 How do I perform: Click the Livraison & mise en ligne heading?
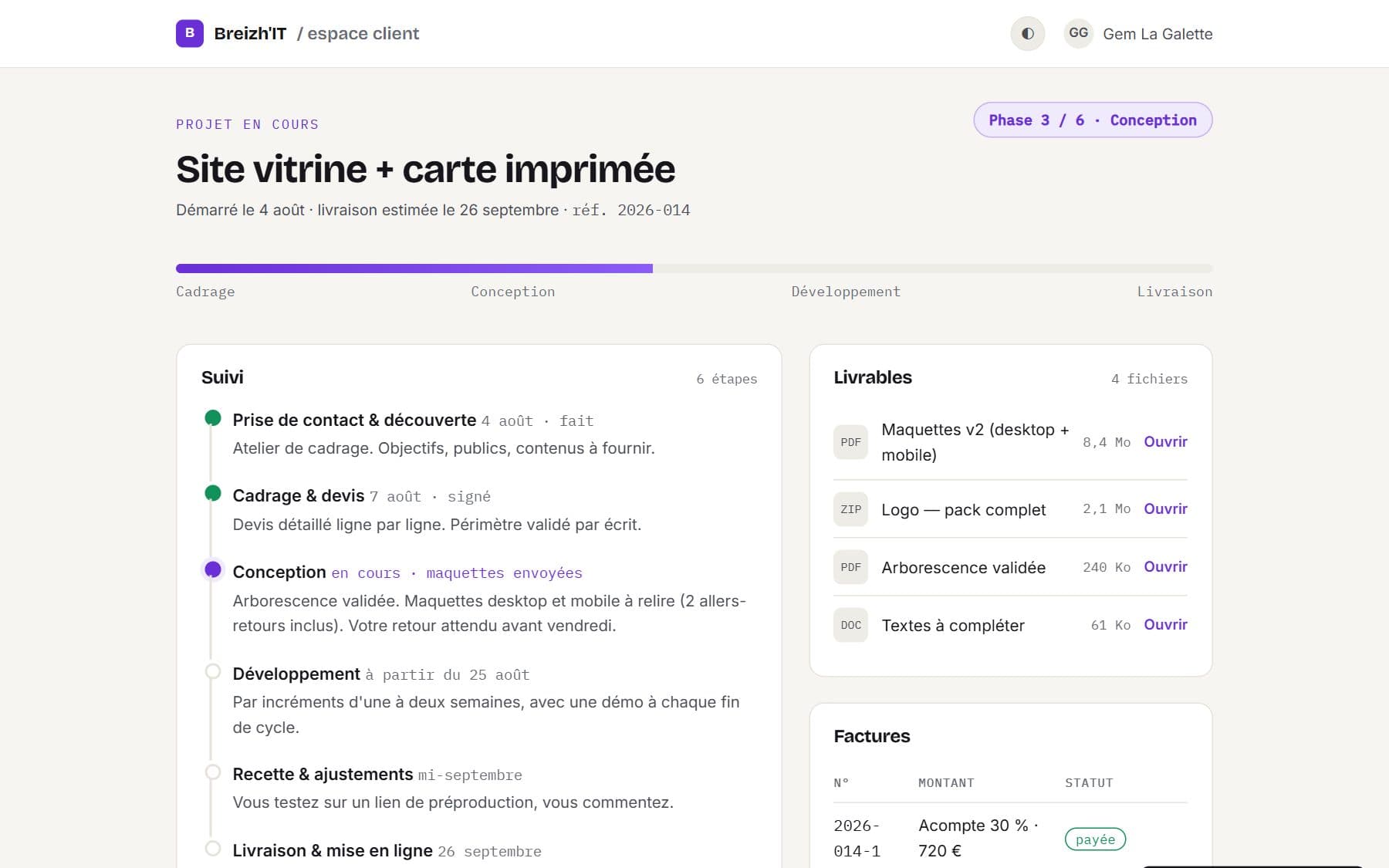(x=333, y=850)
